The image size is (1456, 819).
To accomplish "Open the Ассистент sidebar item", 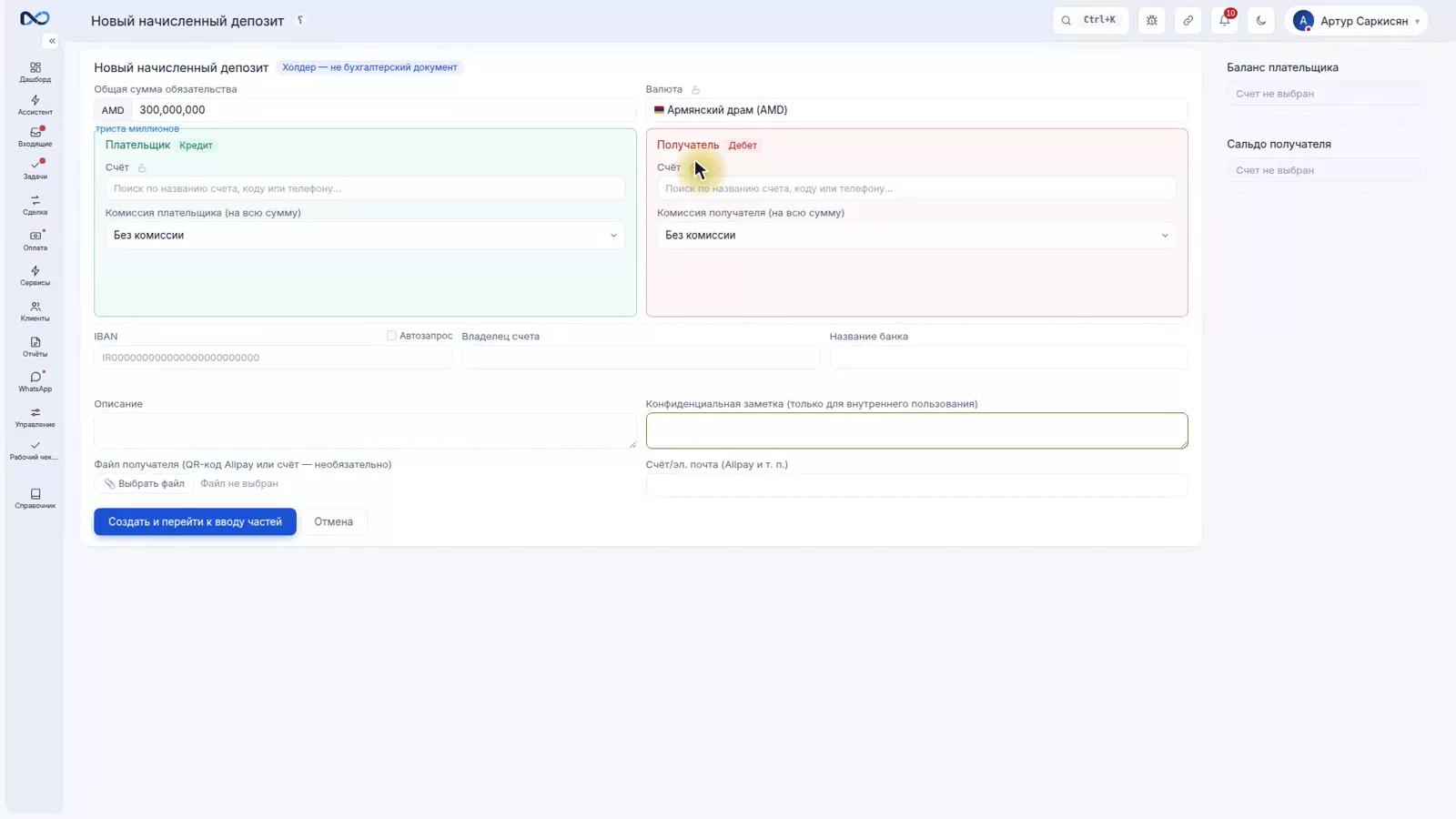I will [x=35, y=105].
